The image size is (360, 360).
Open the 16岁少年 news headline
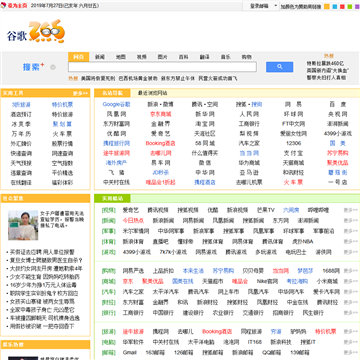43,285
